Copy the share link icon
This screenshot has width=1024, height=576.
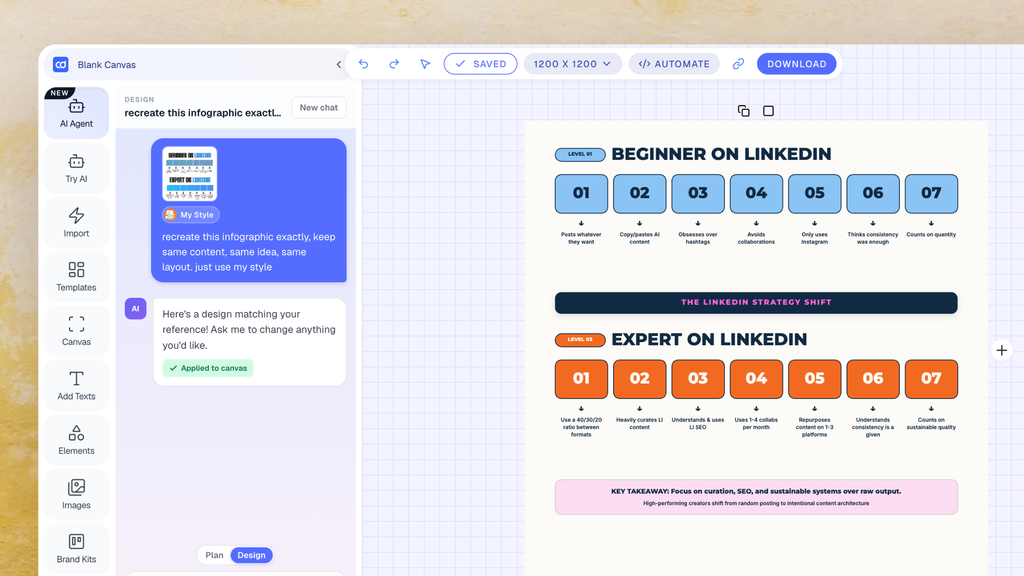(x=738, y=64)
